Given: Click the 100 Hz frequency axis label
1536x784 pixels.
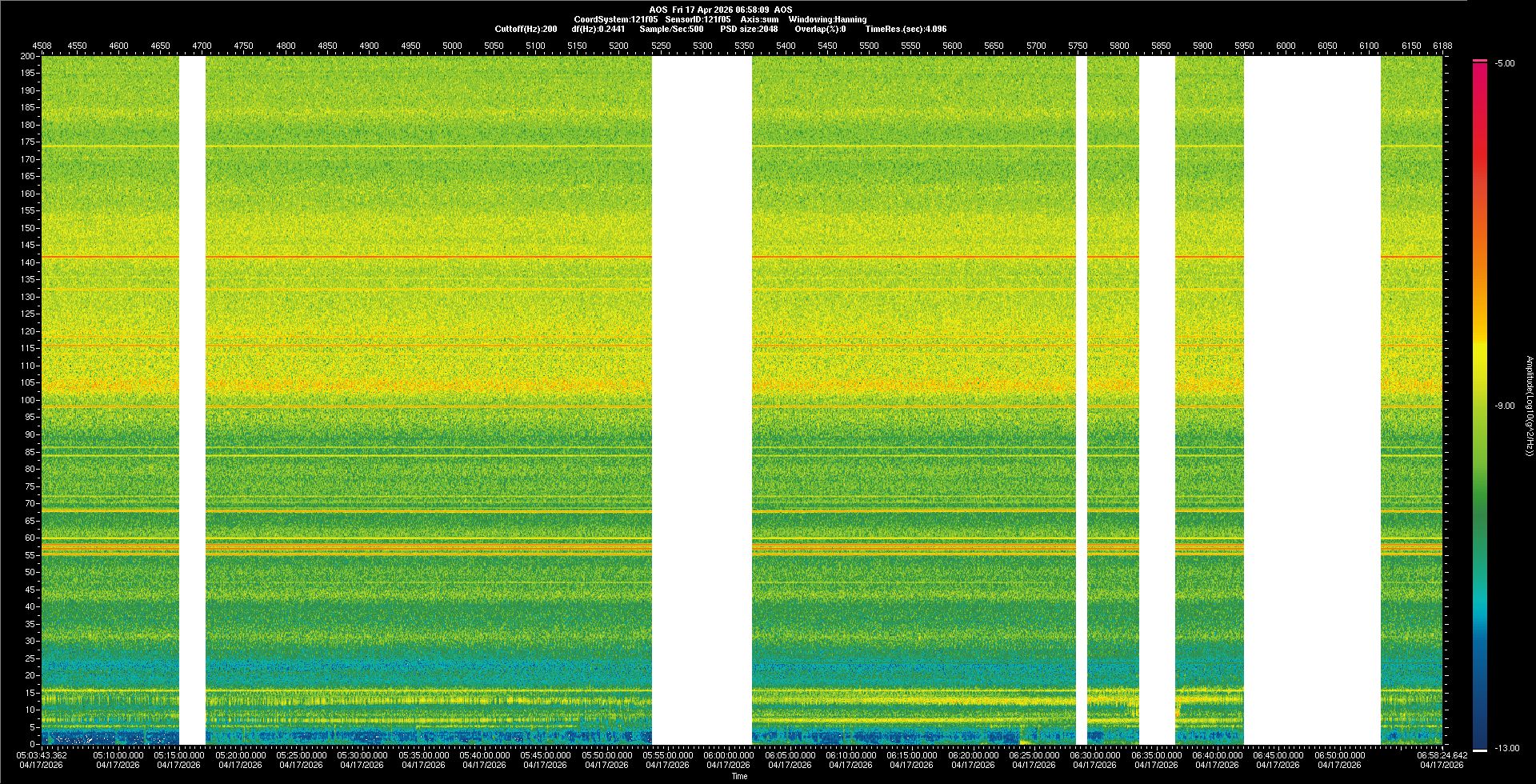Looking at the screenshot, I should tap(28, 400).
